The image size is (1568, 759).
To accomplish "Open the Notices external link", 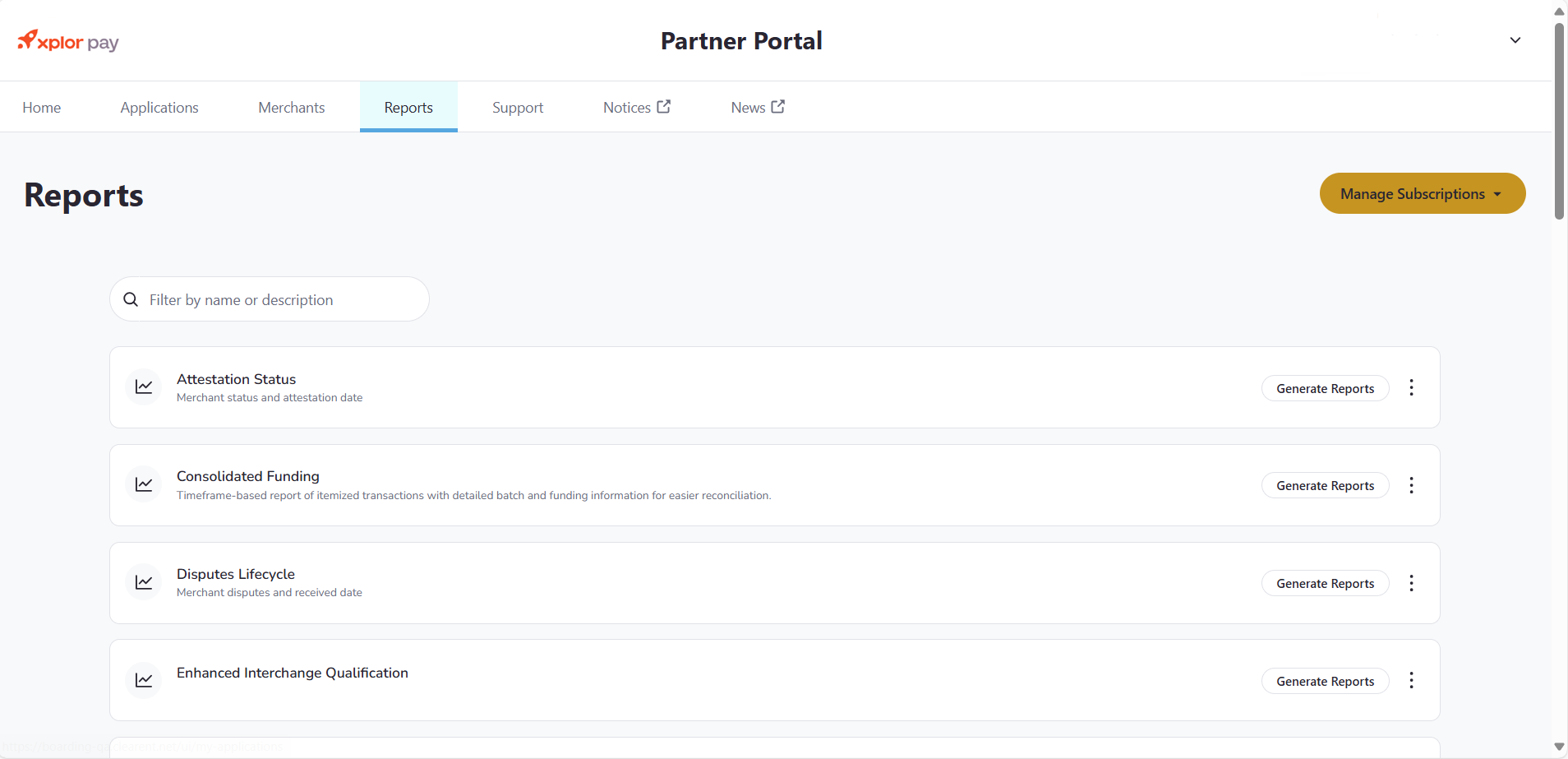I will pos(636,108).
